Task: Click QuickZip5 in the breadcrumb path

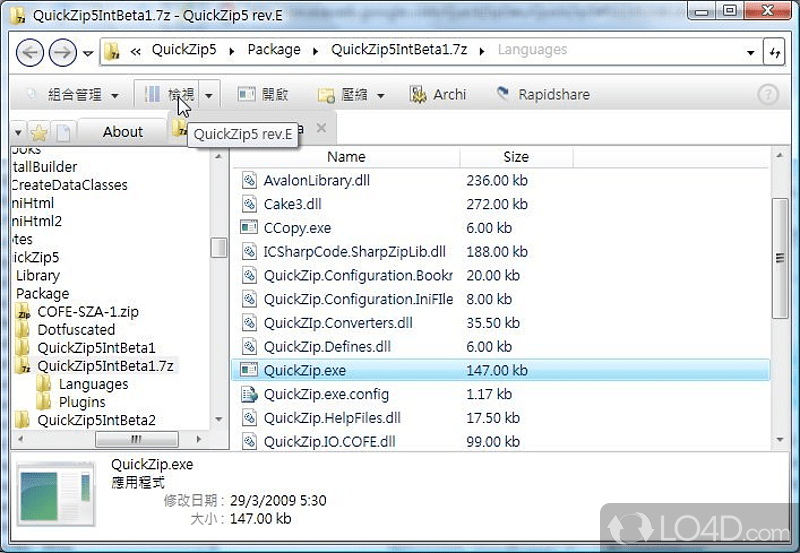Action: 184,49
